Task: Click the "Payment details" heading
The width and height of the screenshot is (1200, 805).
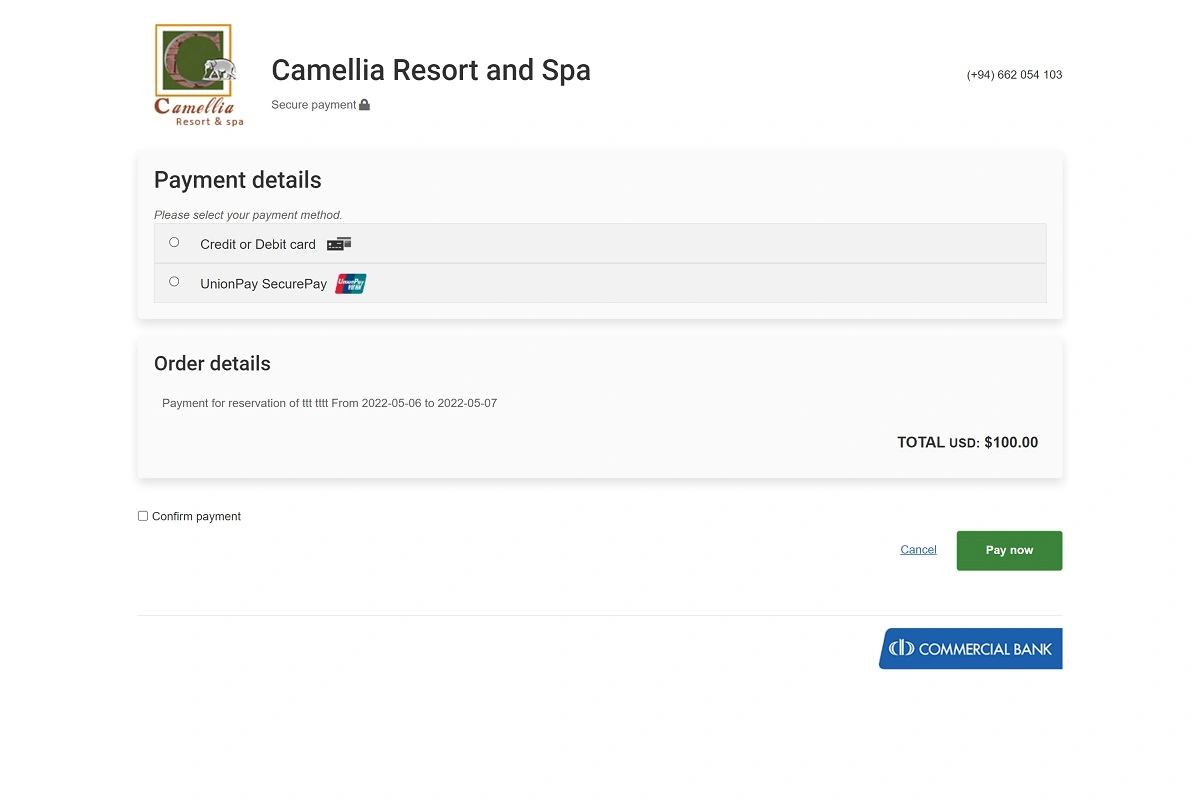Action: [x=238, y=180]
